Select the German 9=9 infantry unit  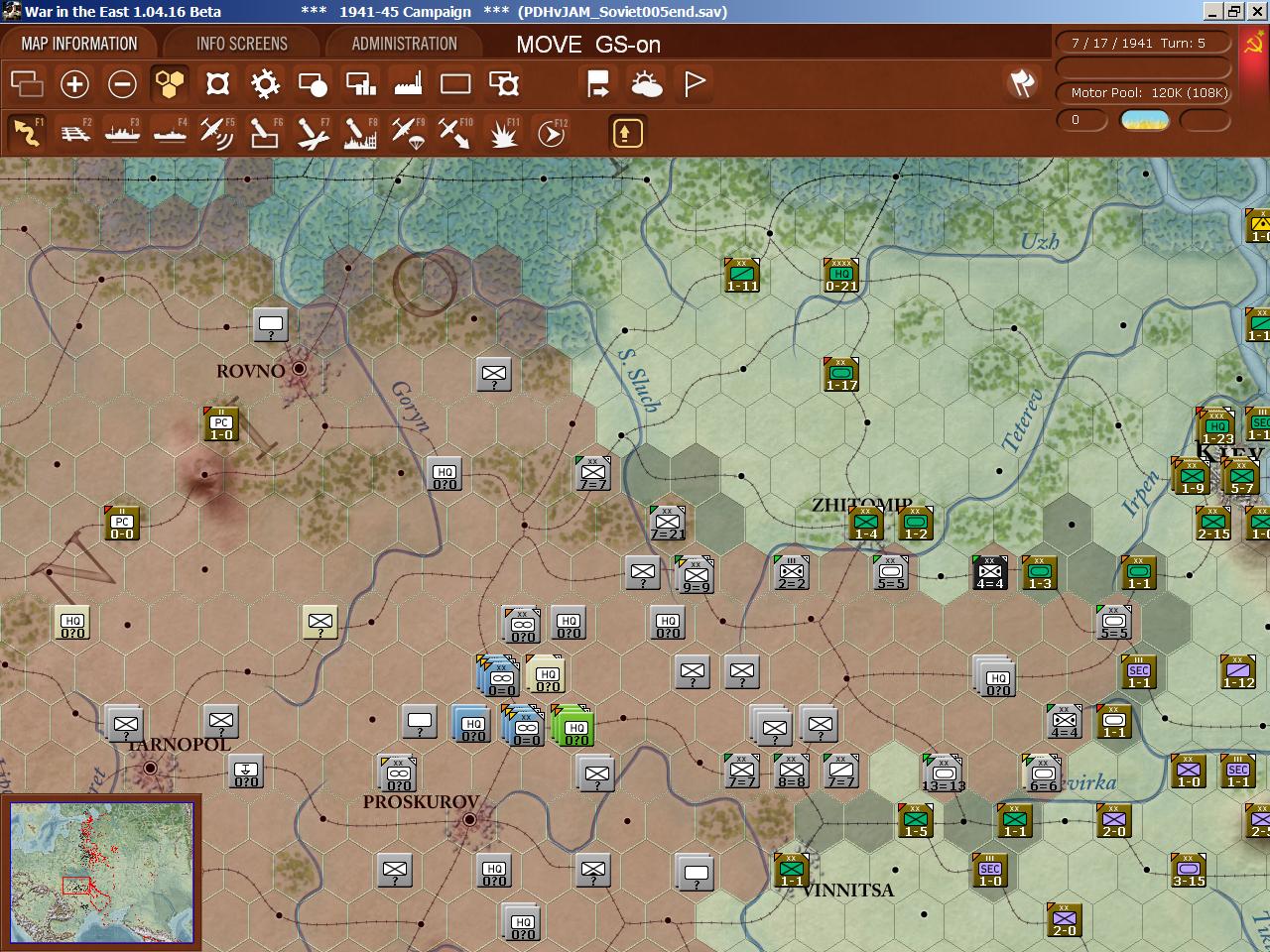point(696,574)
